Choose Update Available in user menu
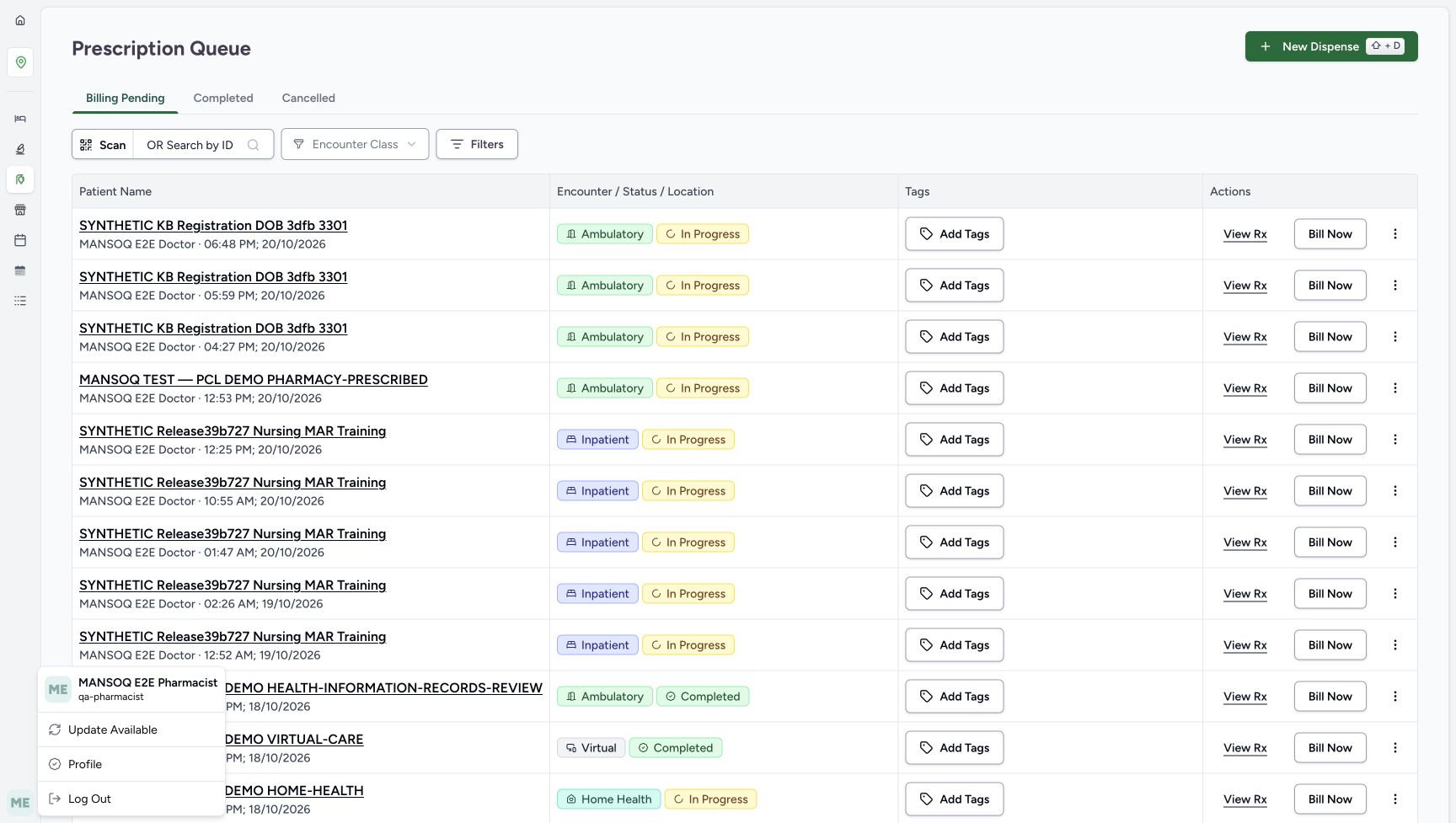The width and height of the screenshot is (1456, 823). click(131, 729)
